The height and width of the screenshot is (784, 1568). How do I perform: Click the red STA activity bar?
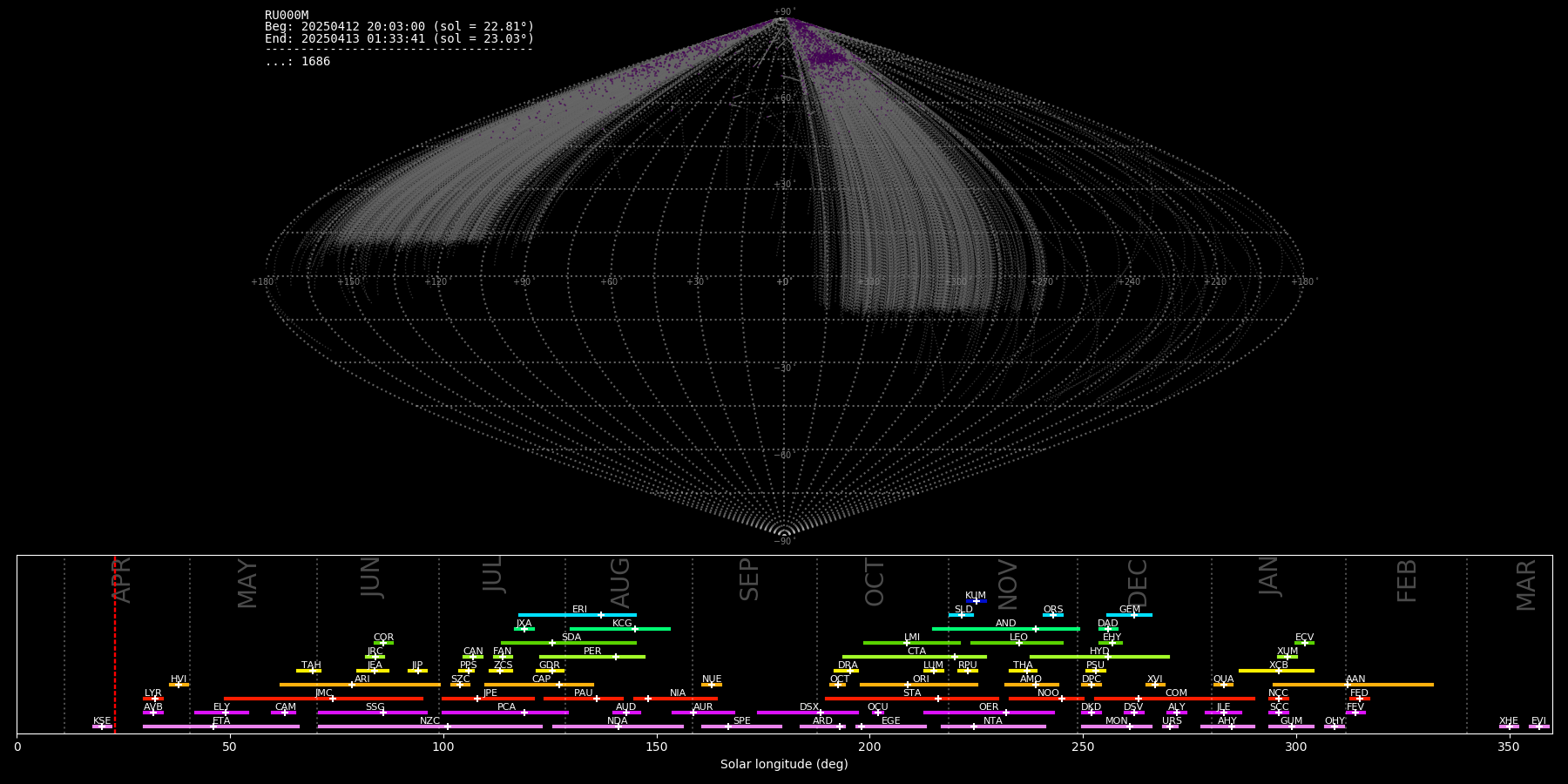point(912,699)
